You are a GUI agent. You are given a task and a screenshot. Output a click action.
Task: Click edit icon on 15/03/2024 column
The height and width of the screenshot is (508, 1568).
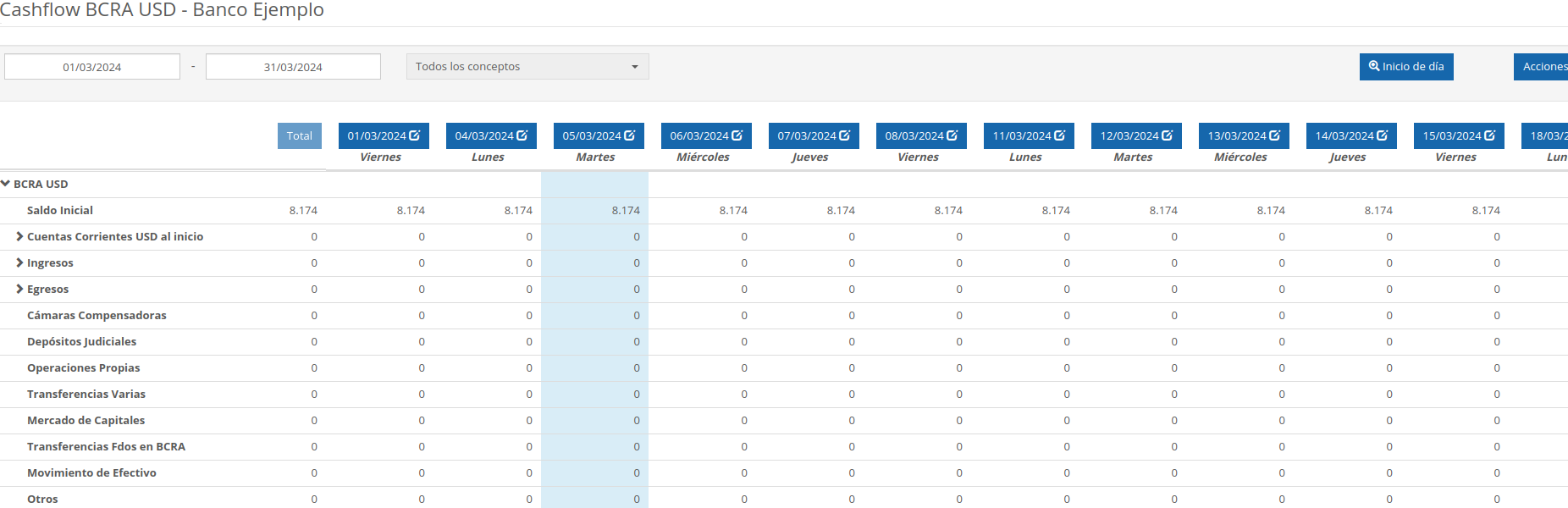[1490, 135]
